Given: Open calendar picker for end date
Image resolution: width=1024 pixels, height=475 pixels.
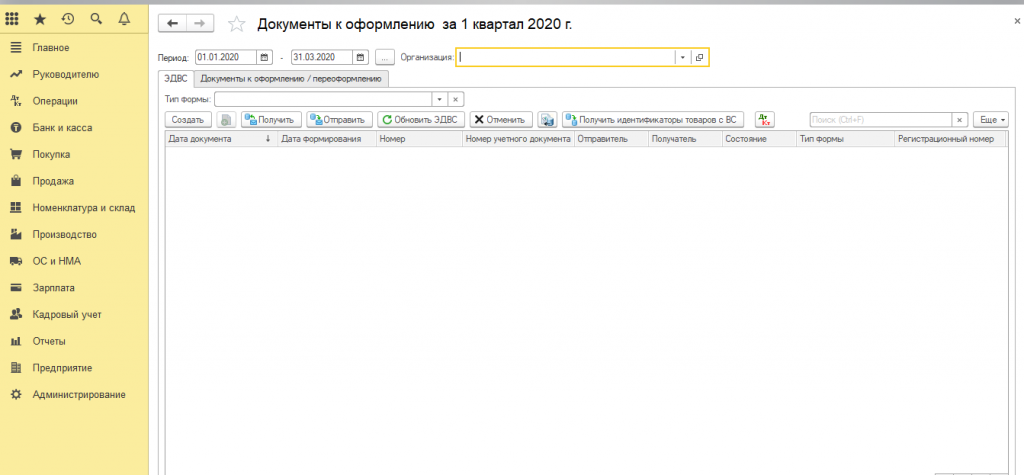Looking at the screenshot, I should click(x=361, y=58).
